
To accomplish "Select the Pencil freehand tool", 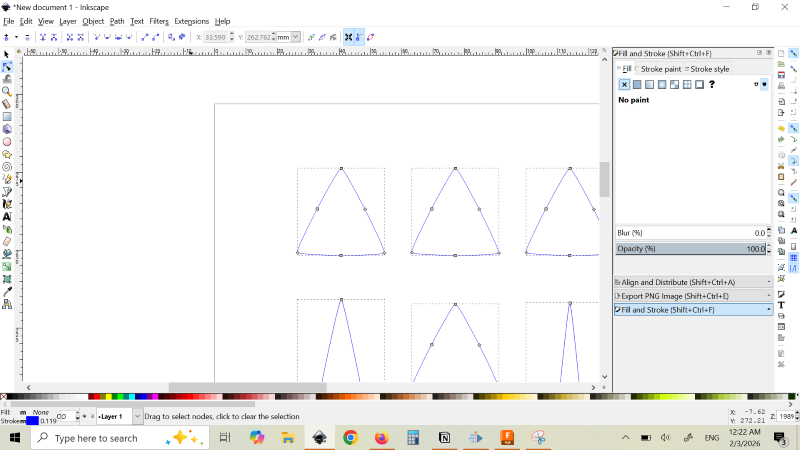I will tap(7, 179).
